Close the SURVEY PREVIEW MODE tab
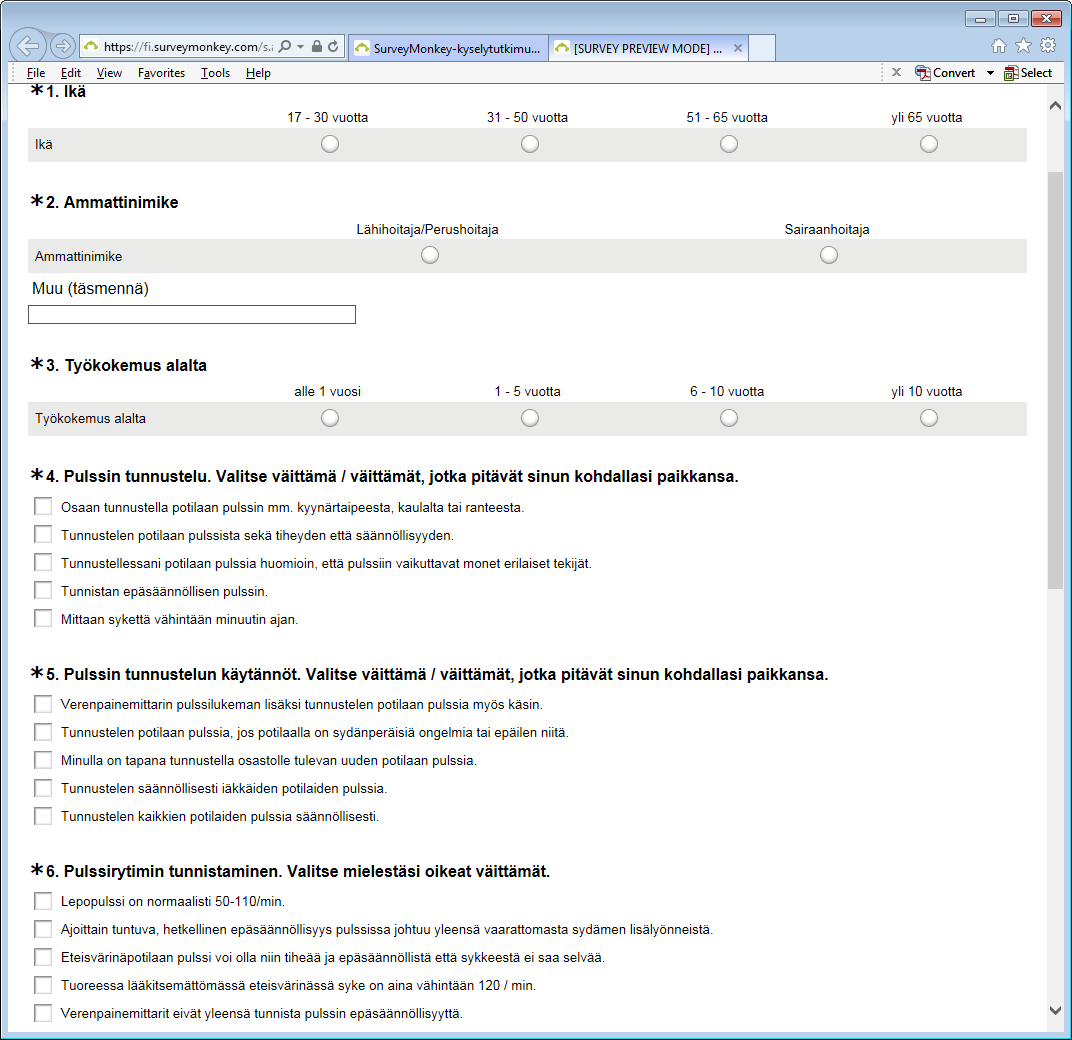 tap(738, 48)
